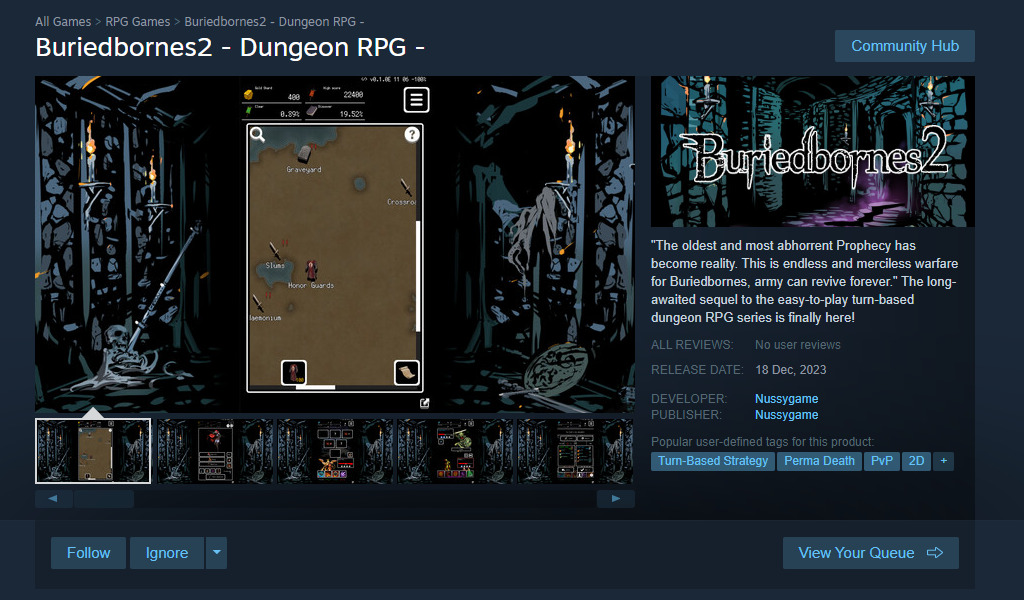Click the queue arrow icon in View Your Queue

[x=935, y=553]
